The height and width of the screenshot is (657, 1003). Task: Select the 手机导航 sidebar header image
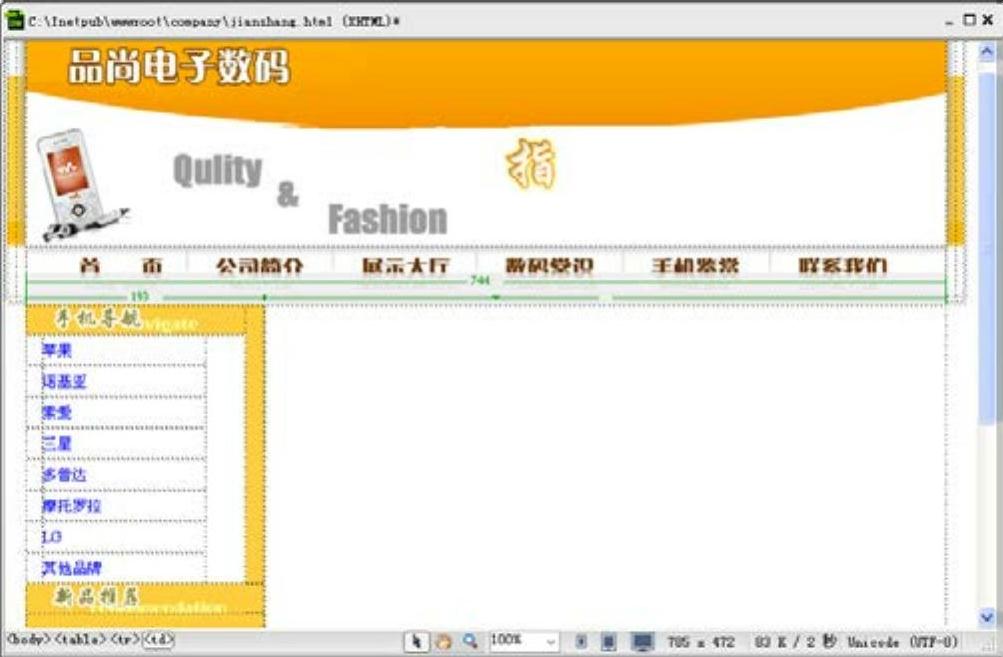click(x=135, y=319)
